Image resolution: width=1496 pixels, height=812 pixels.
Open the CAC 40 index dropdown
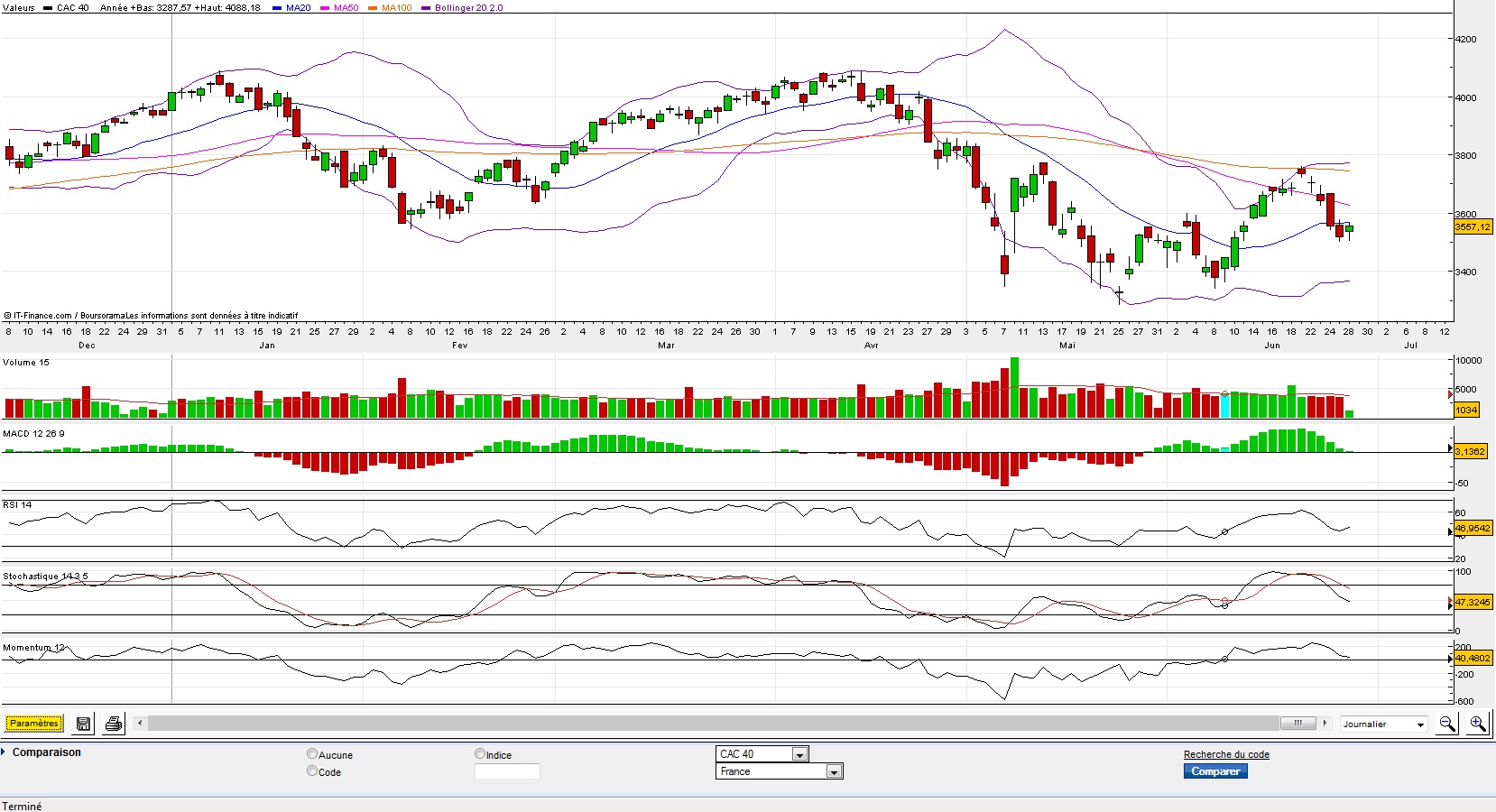762,754
